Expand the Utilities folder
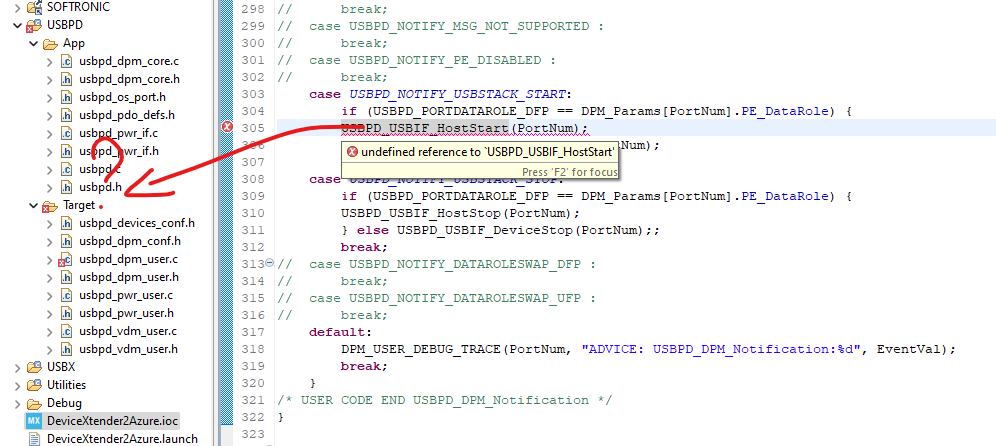996x446 pixels. 17,385
